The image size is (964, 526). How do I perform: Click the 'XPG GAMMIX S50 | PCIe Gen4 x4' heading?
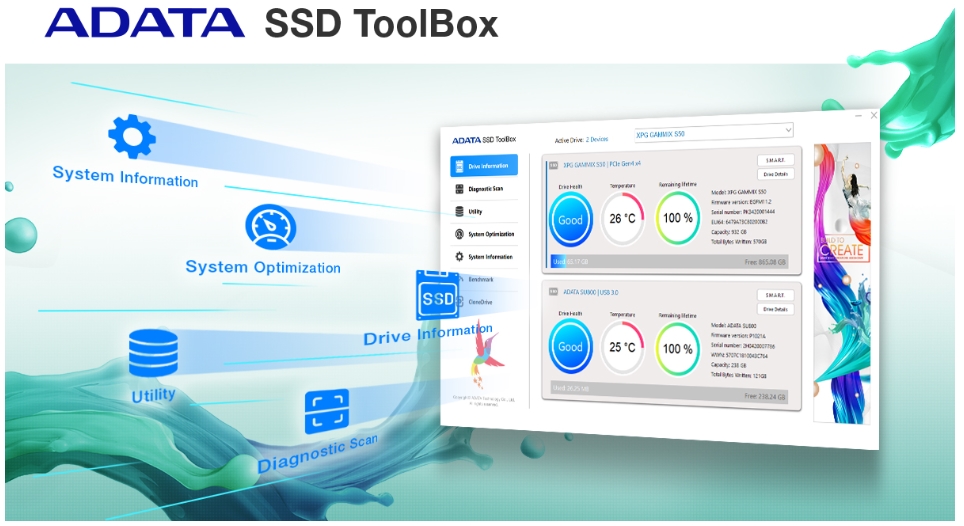click(x=602, y=164)
